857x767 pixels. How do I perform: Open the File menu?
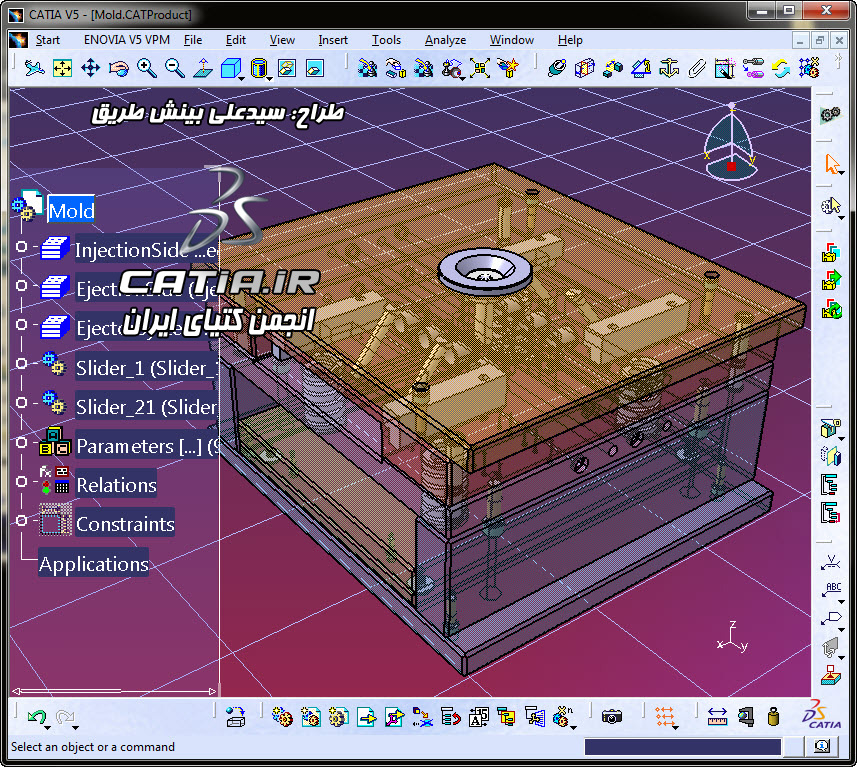[x=193, y=40]
